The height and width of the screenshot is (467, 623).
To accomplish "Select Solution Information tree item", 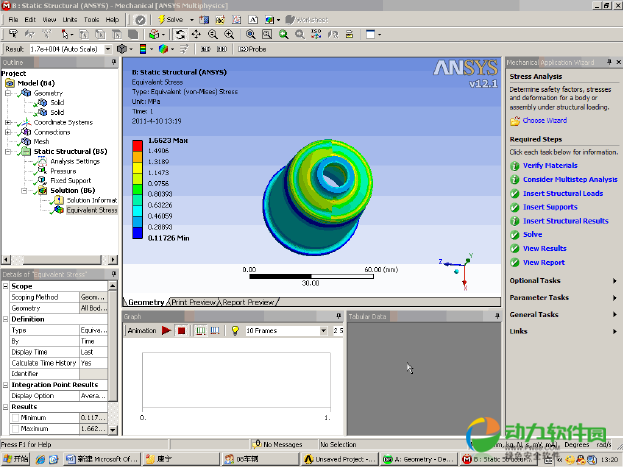I will pos(92,200).
